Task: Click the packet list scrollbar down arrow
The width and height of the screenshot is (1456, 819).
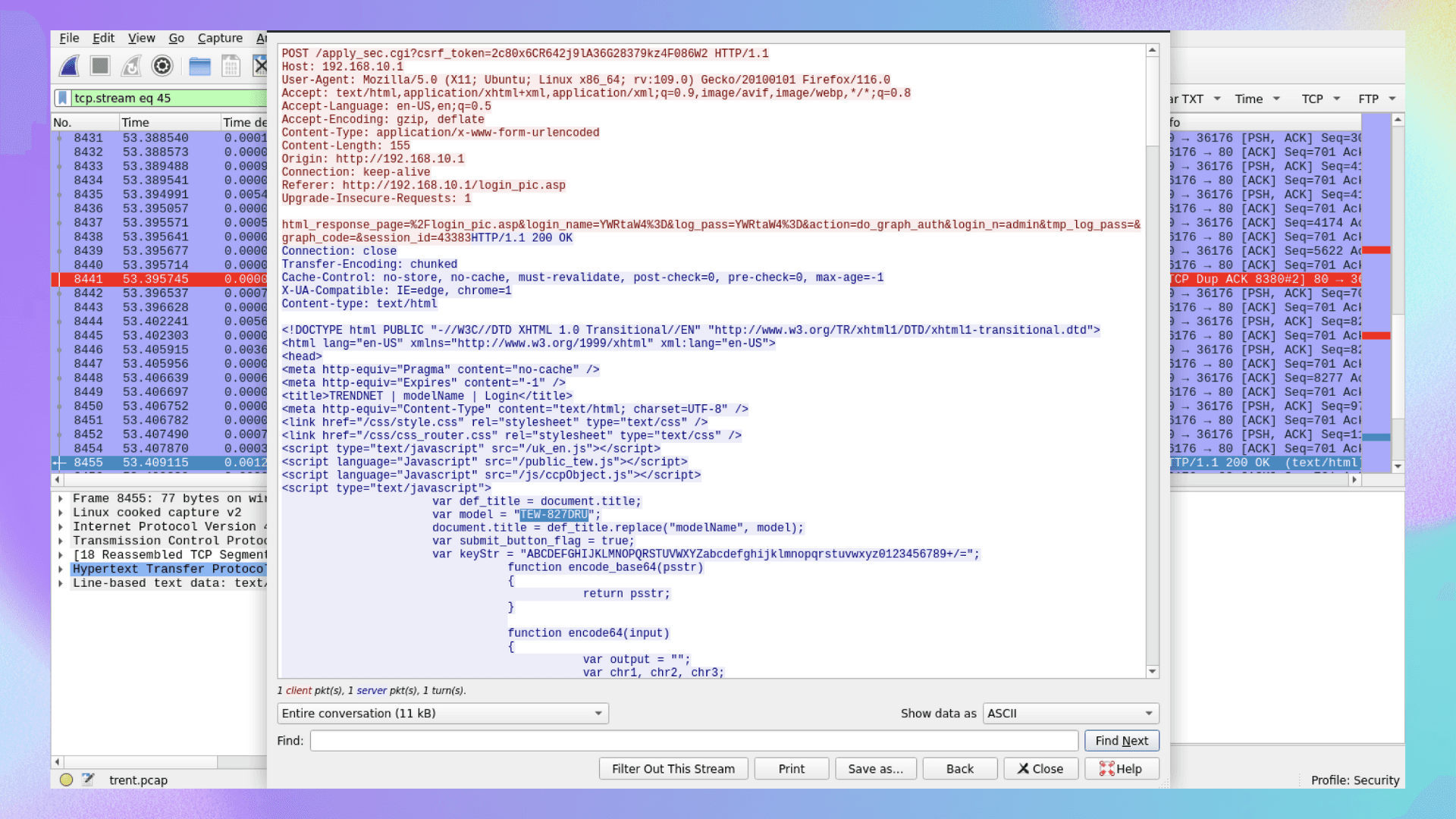Action: (x=1398, y=466)
